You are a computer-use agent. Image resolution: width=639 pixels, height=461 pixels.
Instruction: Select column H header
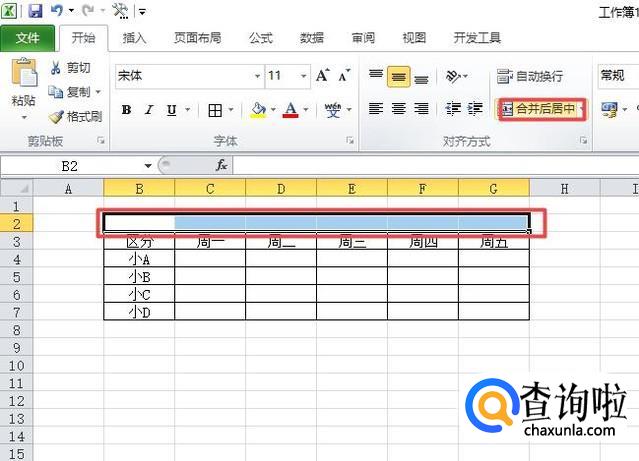pos(564,189)
